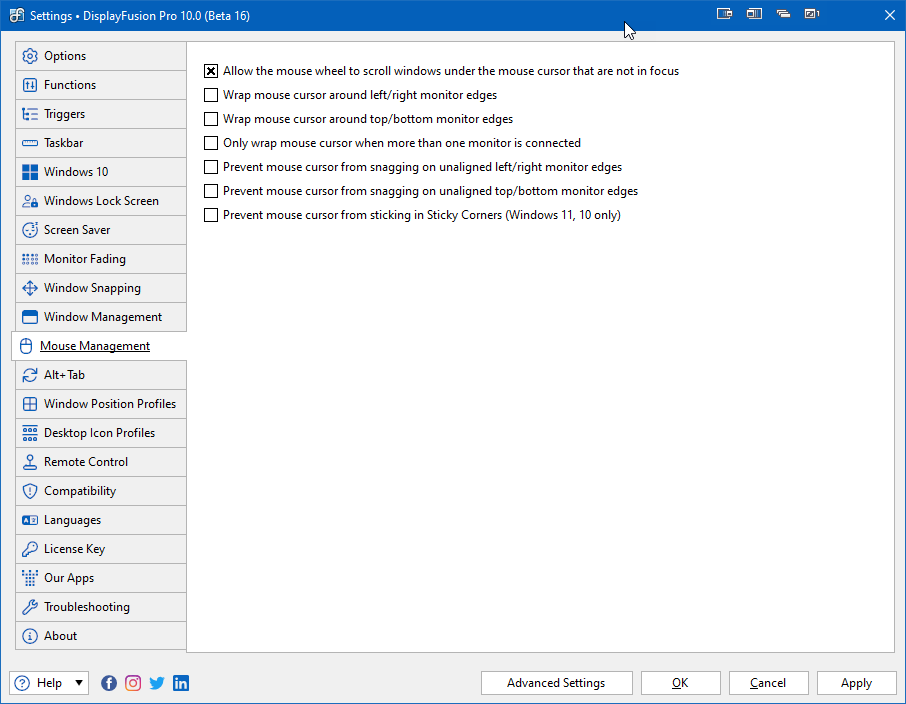Go to the Languages tab
906x704 pixels.
coord(101,520)
